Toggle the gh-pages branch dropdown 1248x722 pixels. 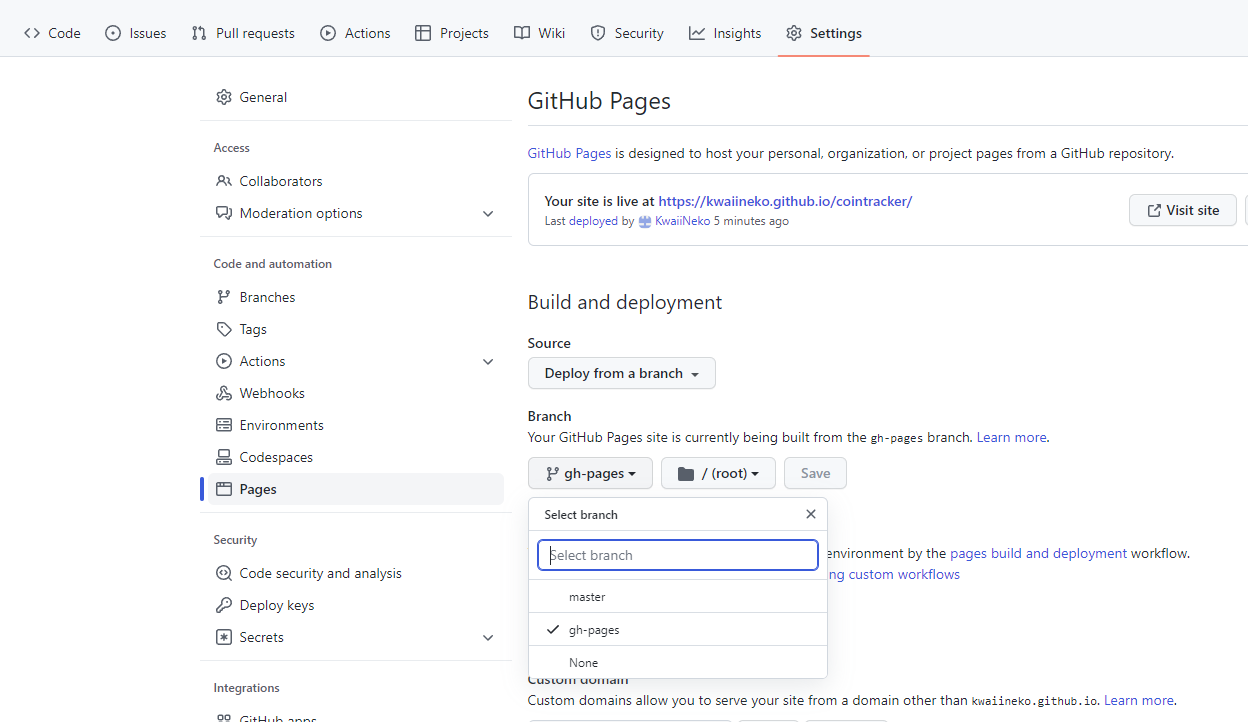590,473
